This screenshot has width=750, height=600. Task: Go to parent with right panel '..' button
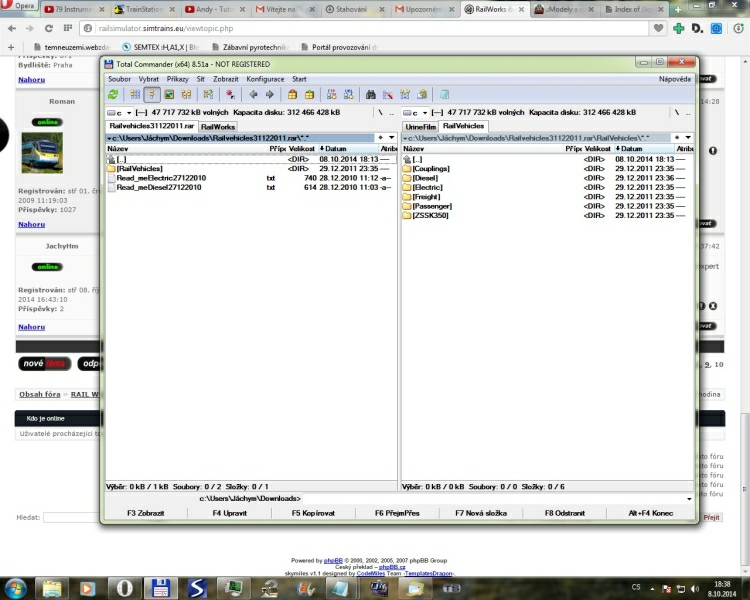[688, 113]
